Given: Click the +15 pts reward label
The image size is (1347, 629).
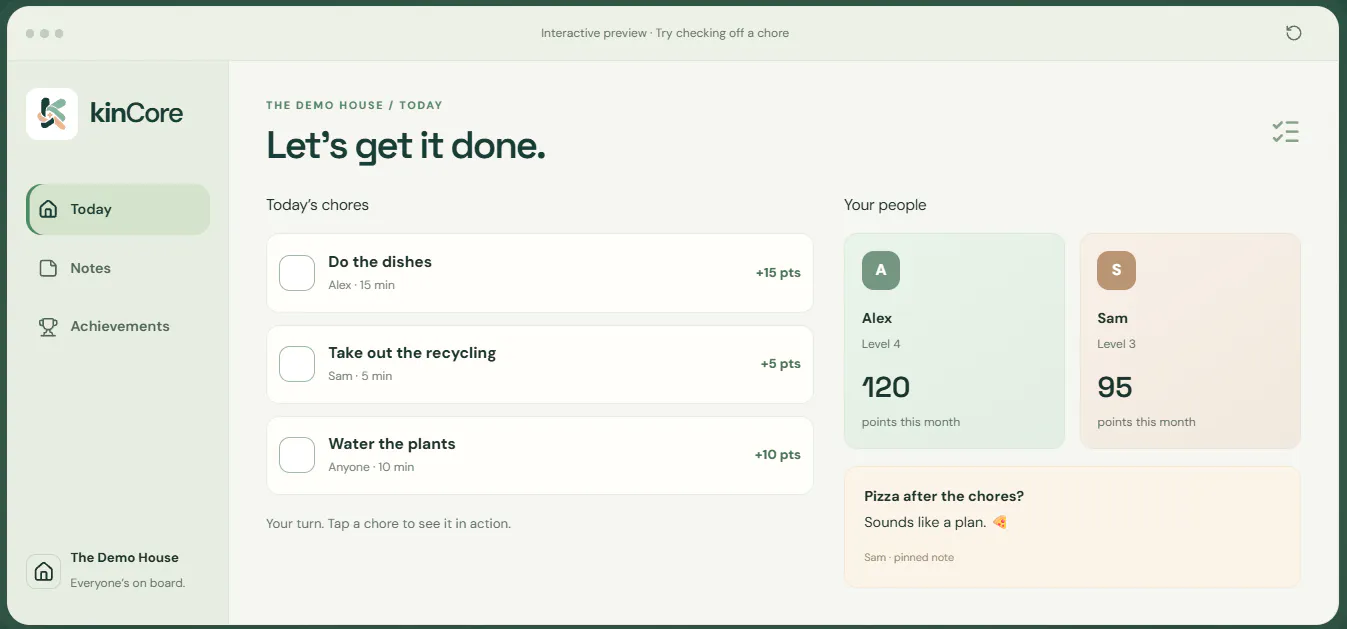Looking at the screenshot, I should [778, 273].
